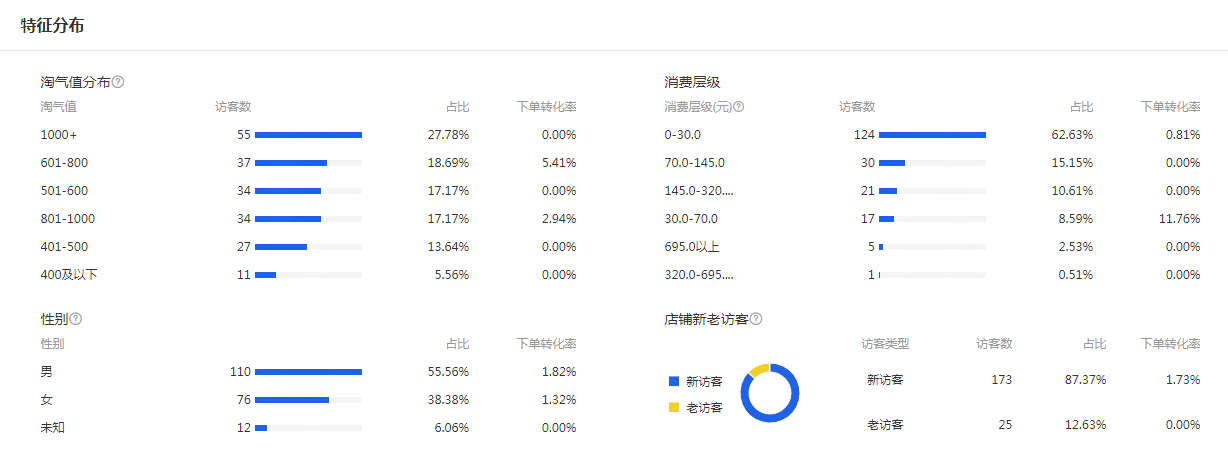Click the blue 新访客 legend swatch
Image resolution: width=1228 pixels, height=461 pixels.
(674, 381)
